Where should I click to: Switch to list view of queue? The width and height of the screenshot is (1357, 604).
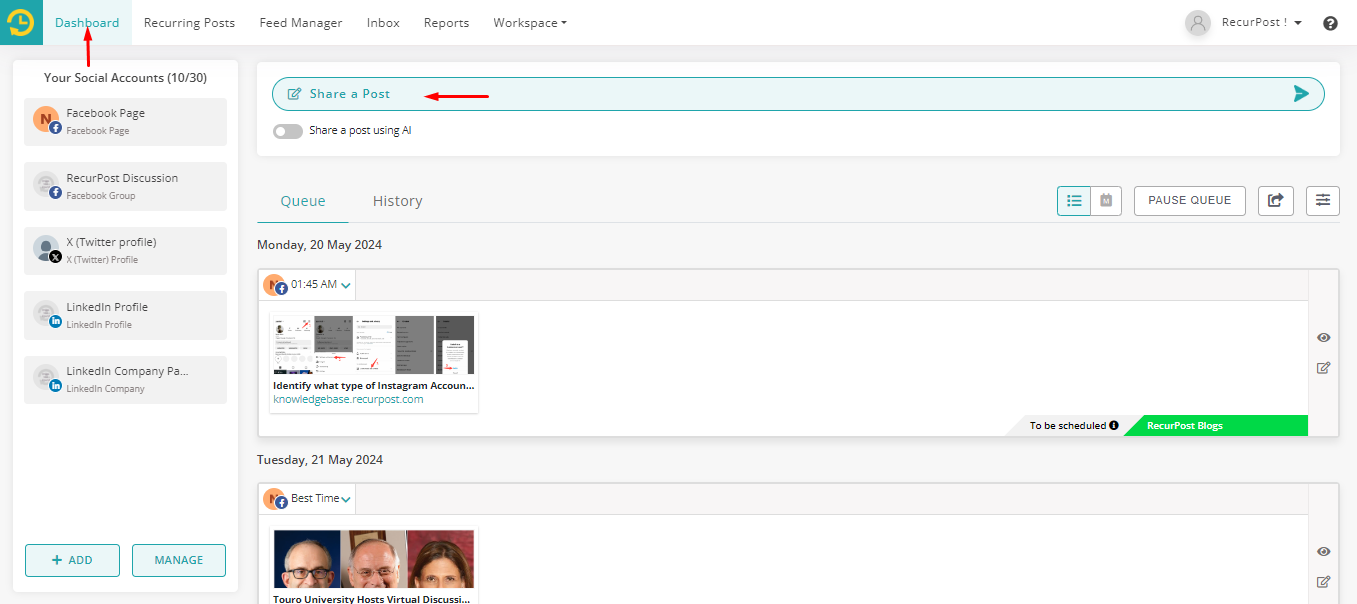(x=1074, y=200)
